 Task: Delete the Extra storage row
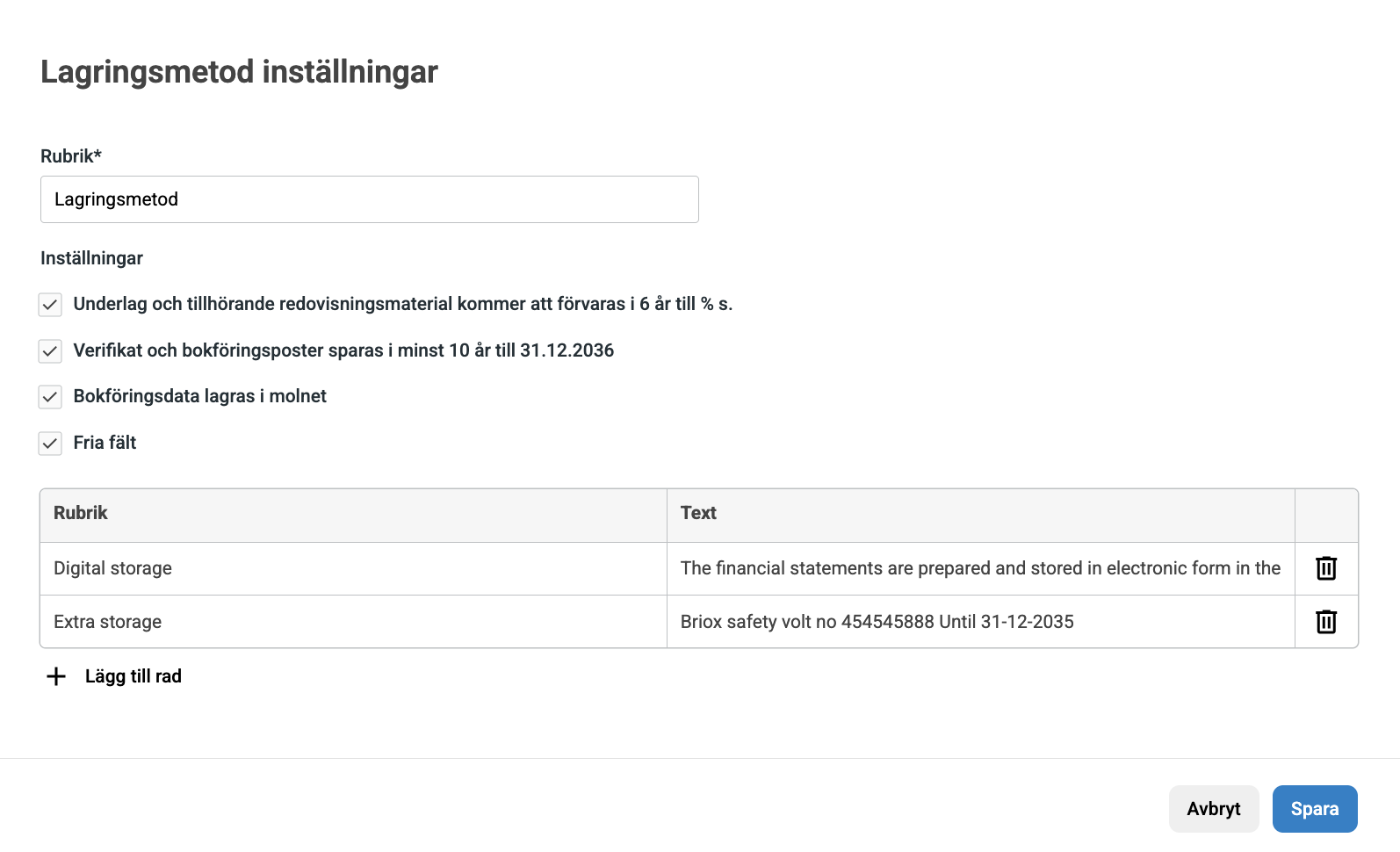pos(1326,622)
